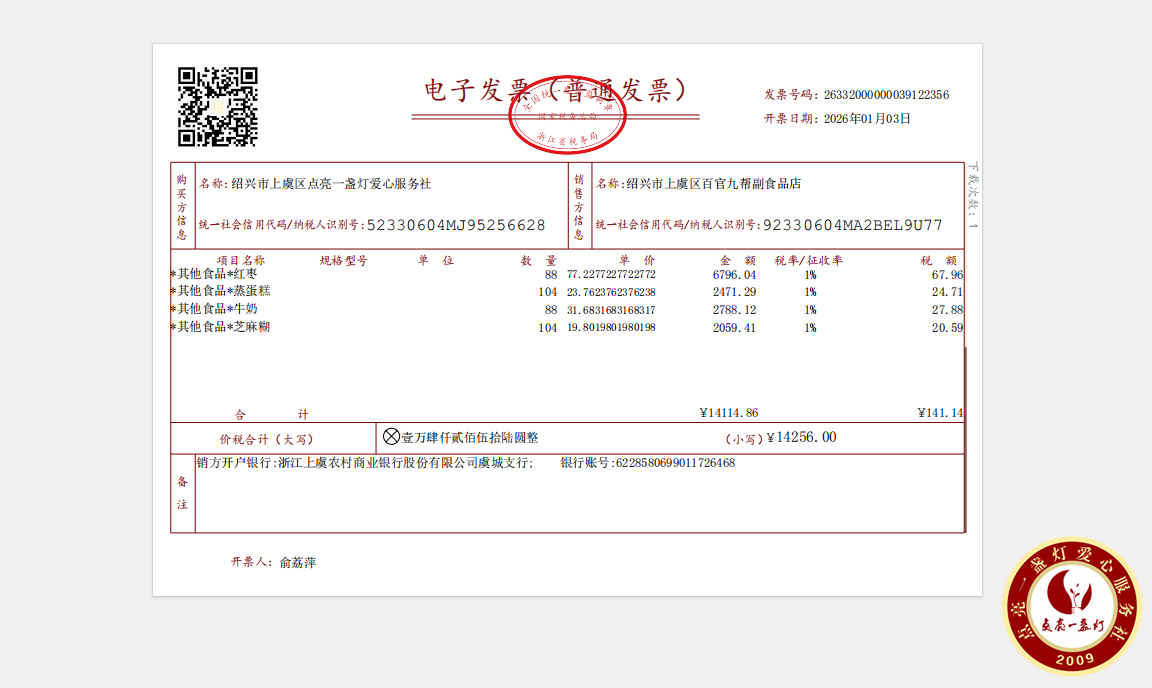Select seller name 绍兴市上虞区百官九帮副食品店

pos(713,184)
